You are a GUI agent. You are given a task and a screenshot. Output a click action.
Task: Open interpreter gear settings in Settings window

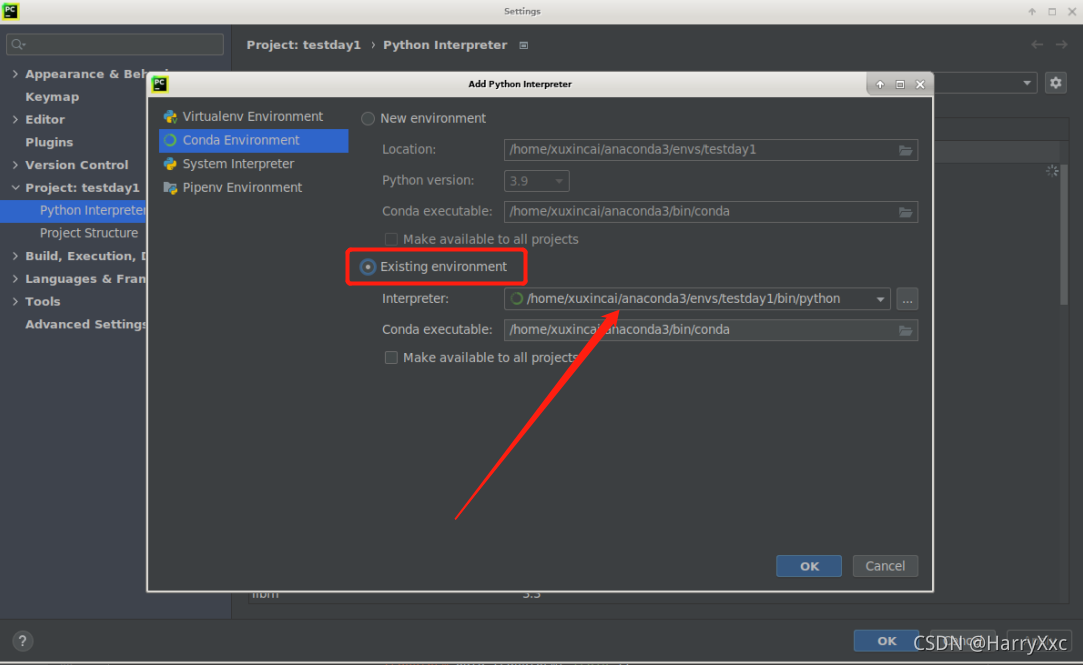(x=1055, y=83)
